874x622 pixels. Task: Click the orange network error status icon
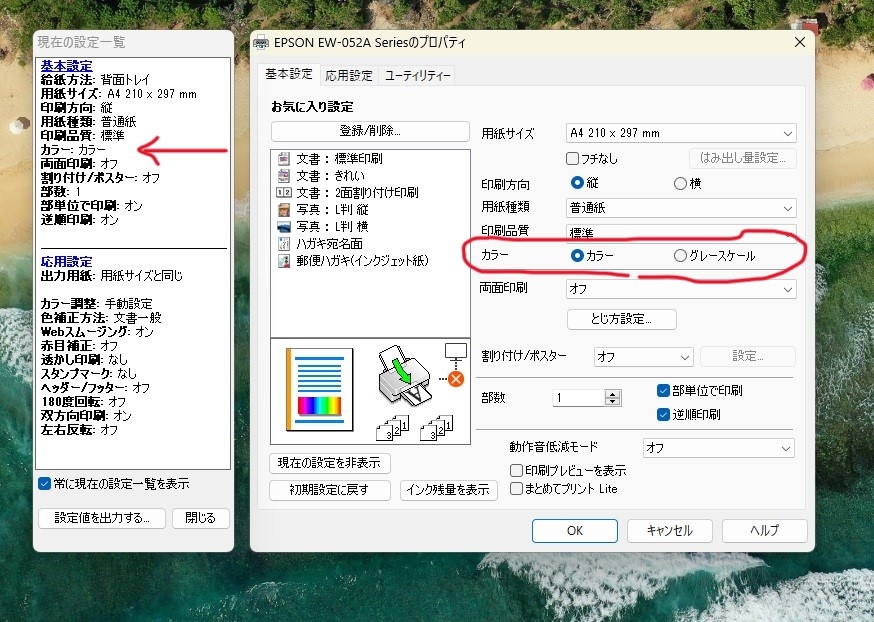click(456, 380)
